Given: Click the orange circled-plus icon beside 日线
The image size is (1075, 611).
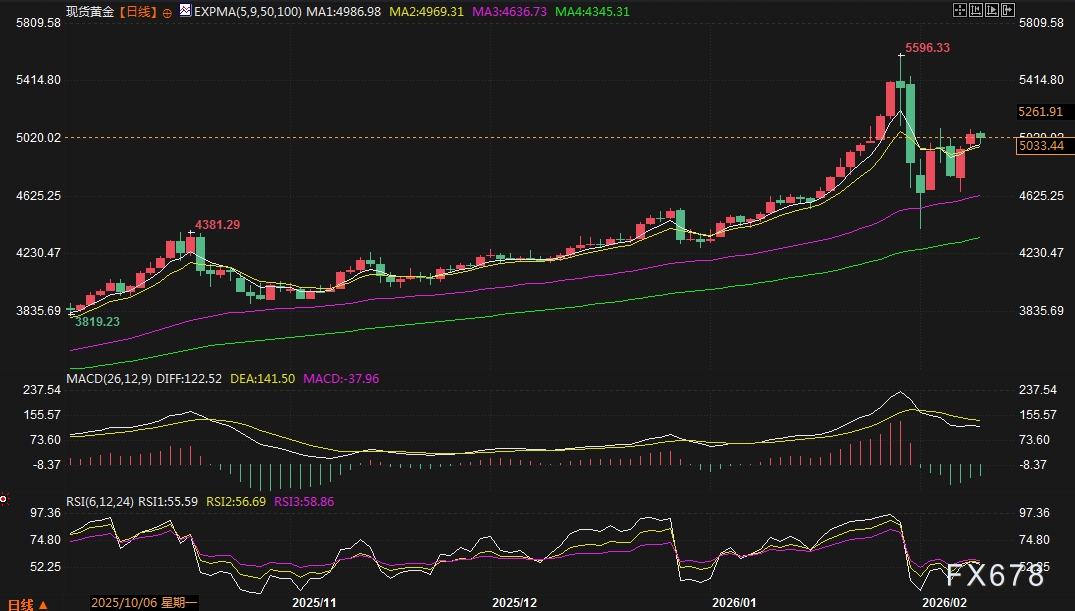Looking at the screenshot, I should [x=166, y=12].
